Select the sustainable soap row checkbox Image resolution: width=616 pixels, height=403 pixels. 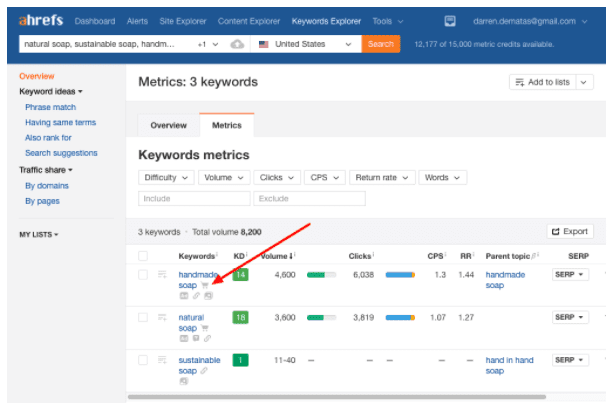143,360
